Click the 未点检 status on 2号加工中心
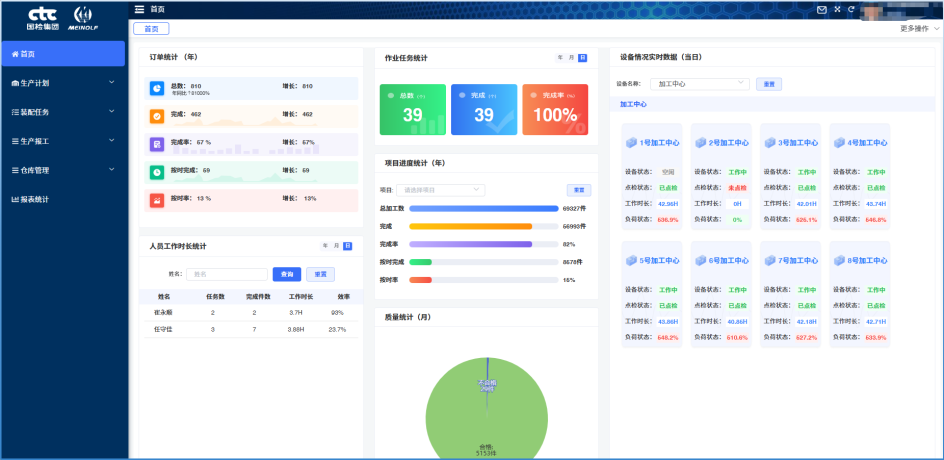Screen dimensions: 944x460 pos(738,188)
